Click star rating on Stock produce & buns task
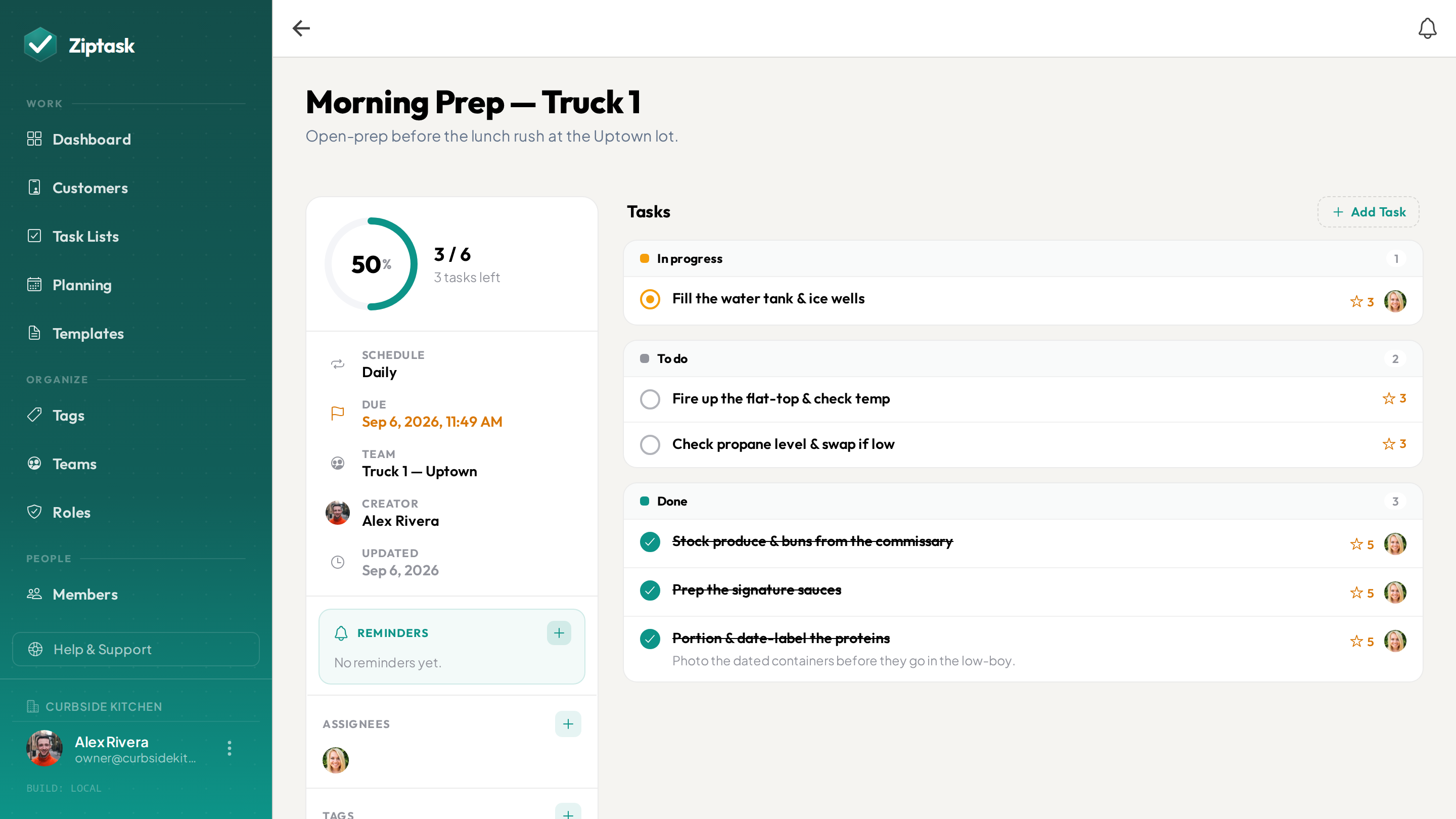 1361,544
